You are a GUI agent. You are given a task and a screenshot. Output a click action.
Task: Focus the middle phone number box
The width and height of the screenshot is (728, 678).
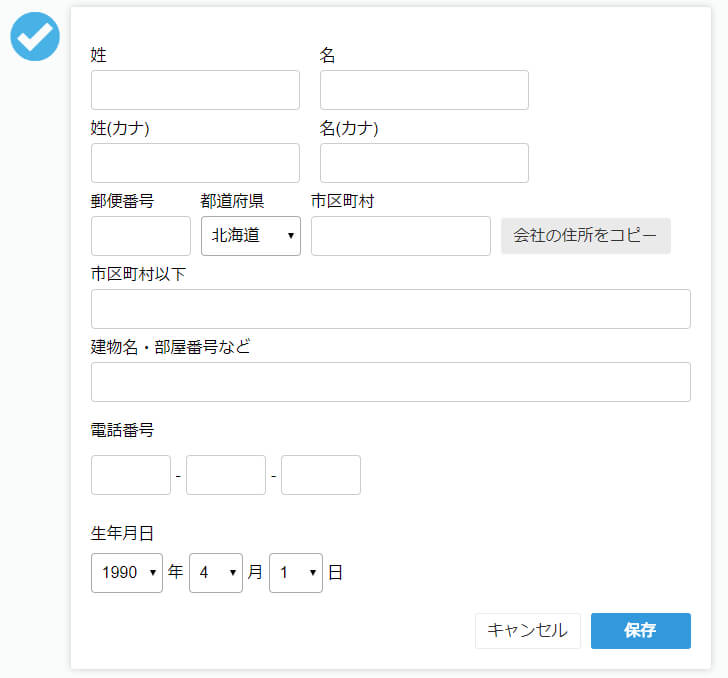226,475
